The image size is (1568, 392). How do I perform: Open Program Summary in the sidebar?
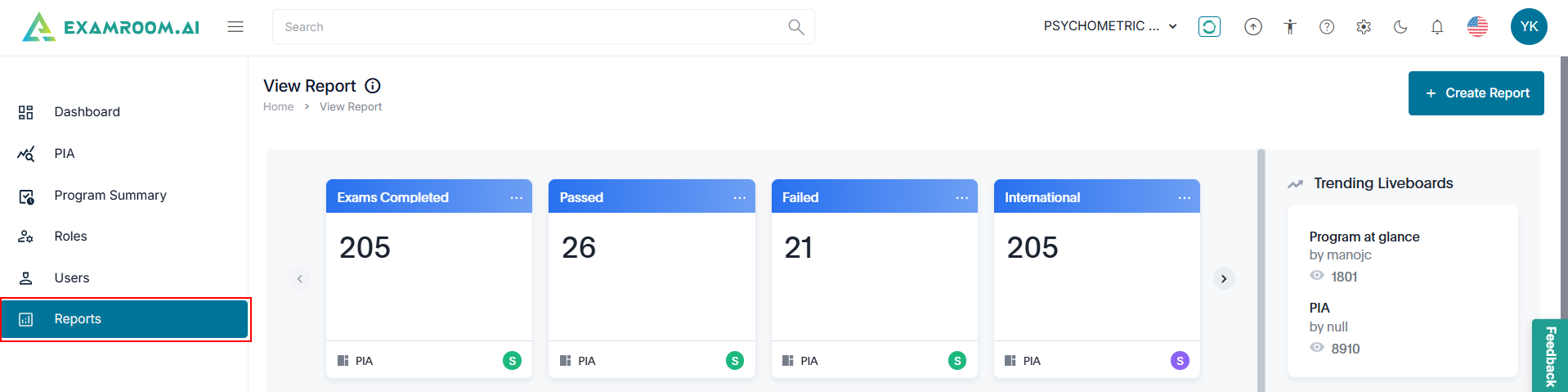[x=110, y=196]
